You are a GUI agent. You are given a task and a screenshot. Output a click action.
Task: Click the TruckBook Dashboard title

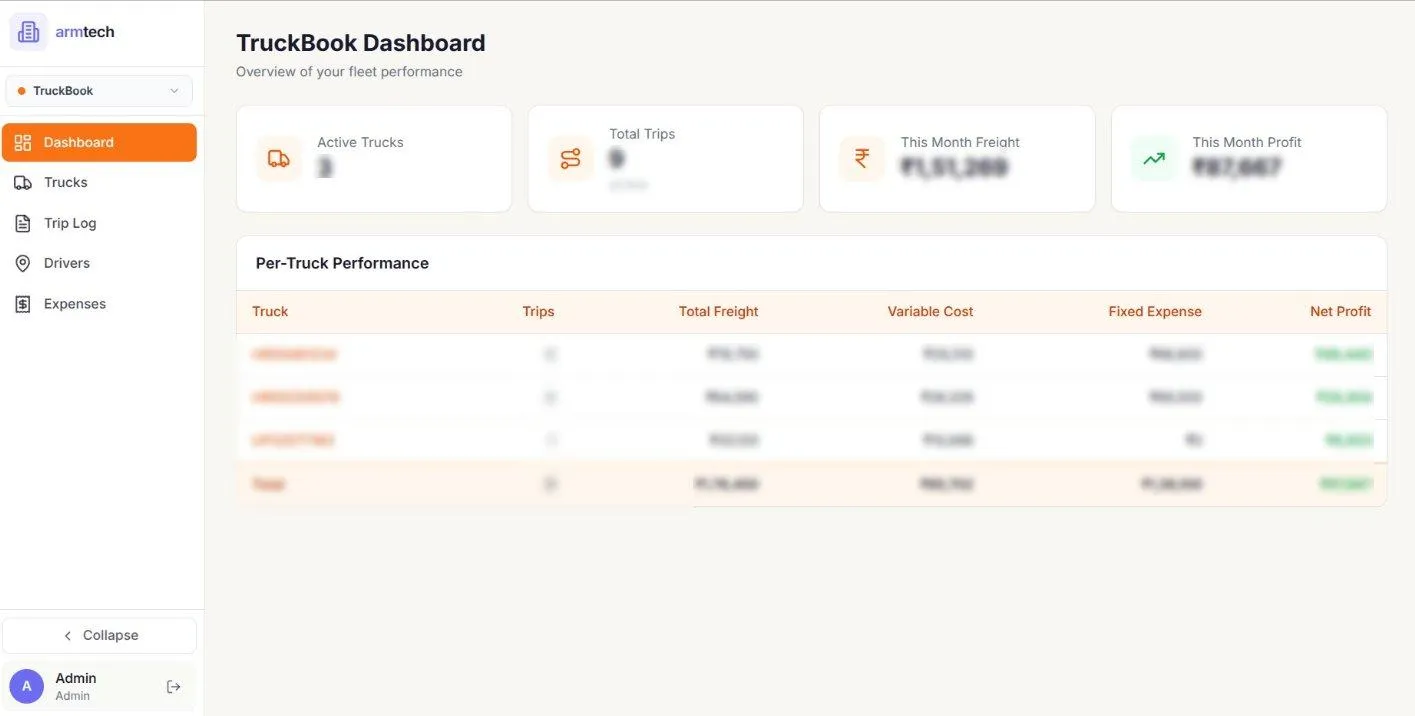pyautogui.click(x=361, y=43)
